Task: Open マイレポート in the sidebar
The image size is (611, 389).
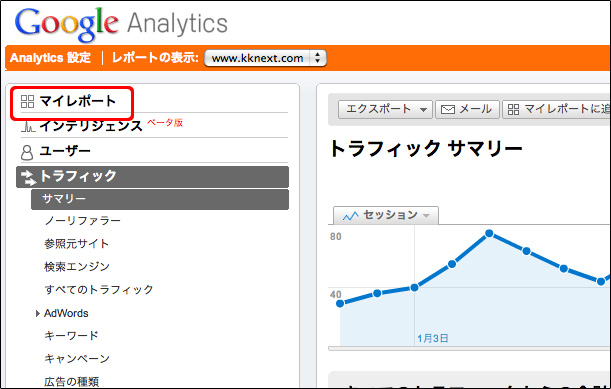Action: click(78, 101)
